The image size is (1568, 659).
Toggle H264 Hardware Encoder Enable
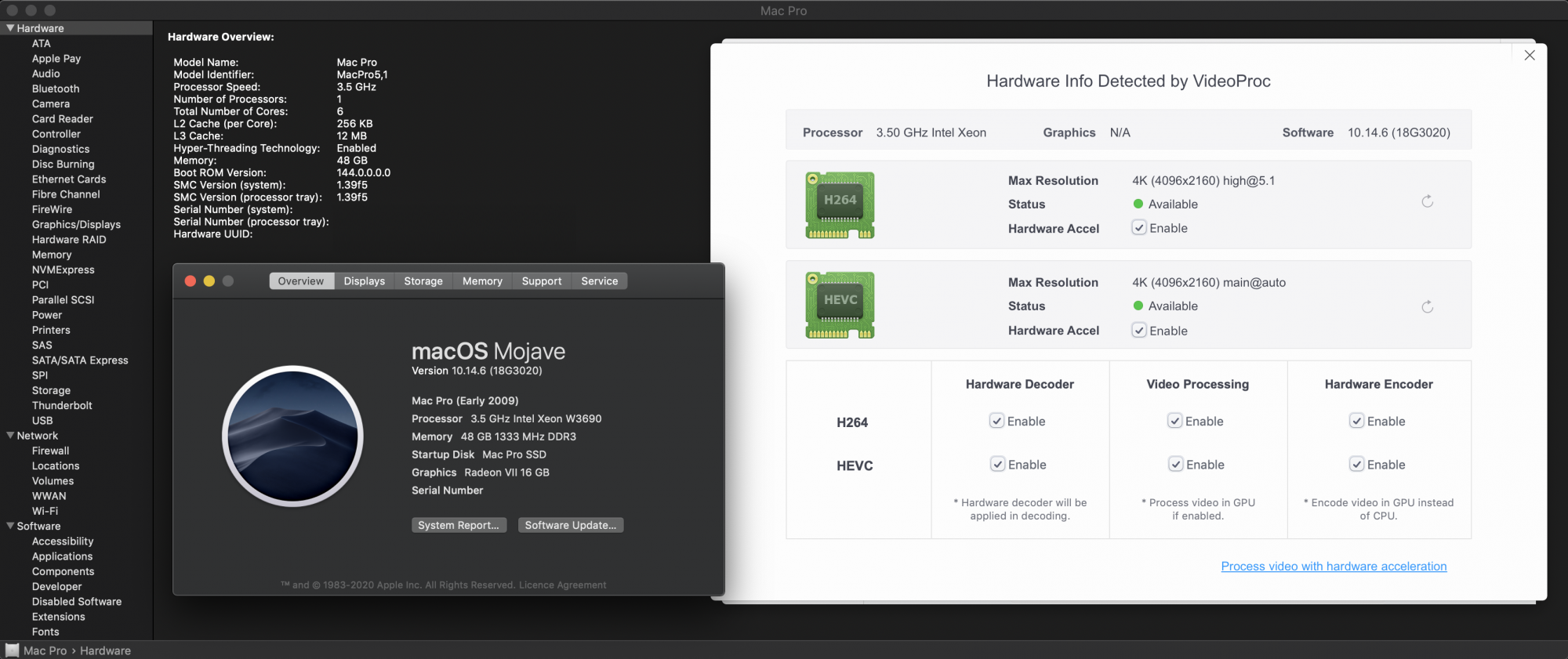pos(1356,421)
